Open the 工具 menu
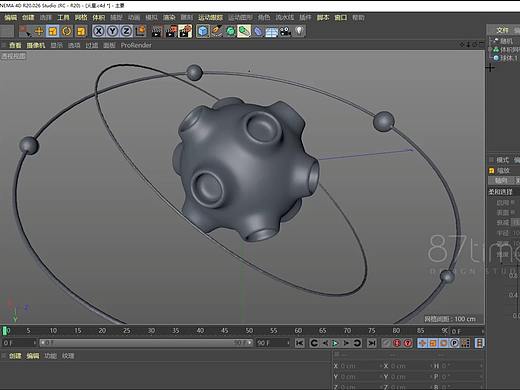 [x=63, y=17]
